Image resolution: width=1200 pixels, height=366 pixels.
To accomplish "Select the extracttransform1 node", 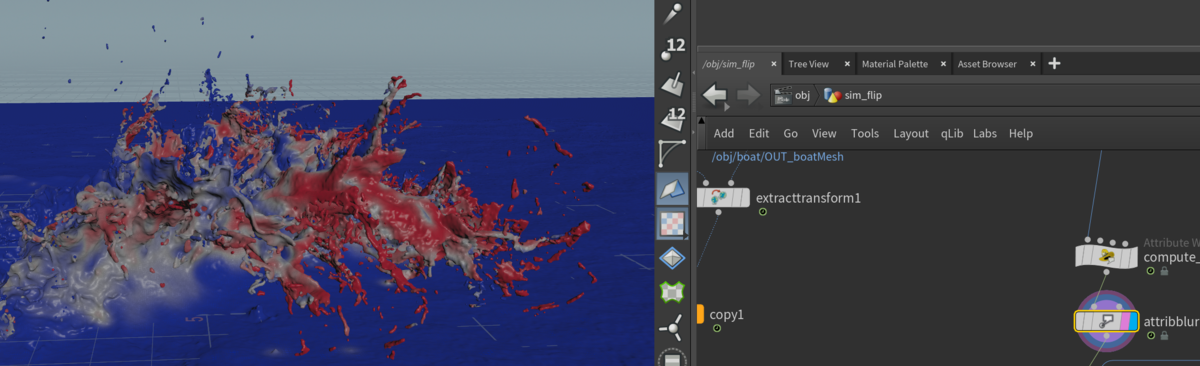I will [723, 197].
